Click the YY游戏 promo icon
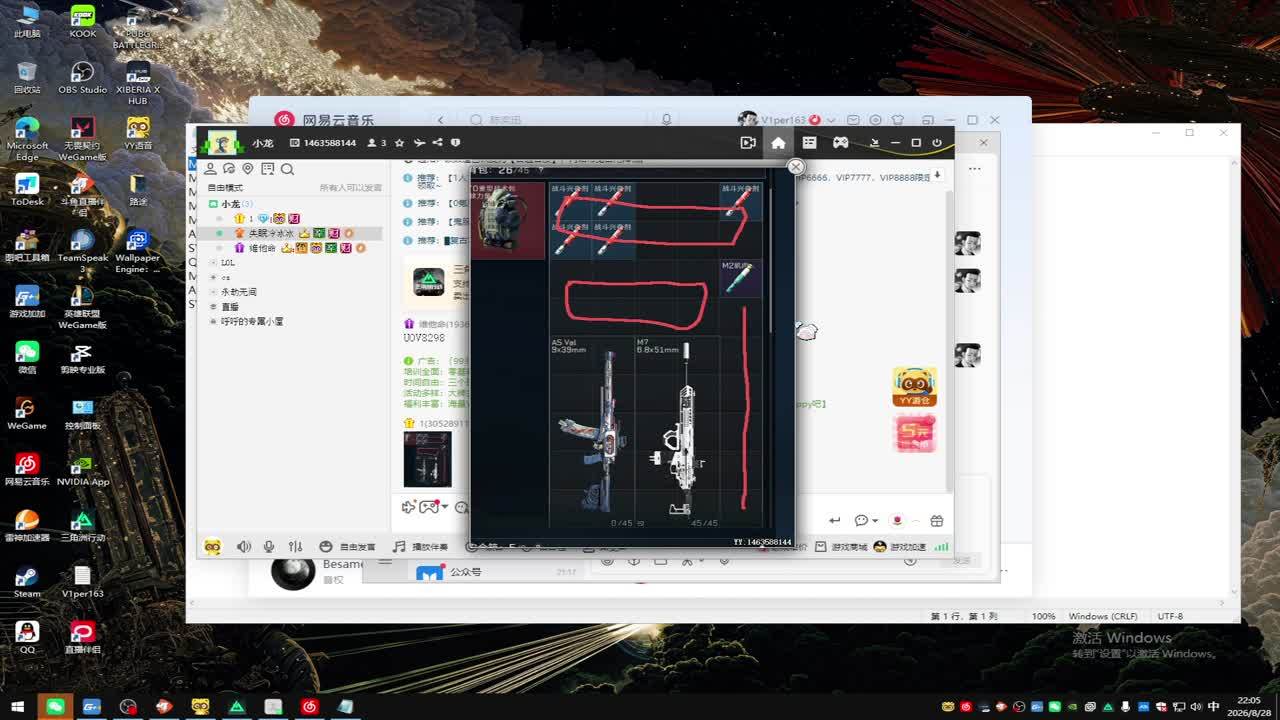Viewport: 1280px width, 720px height. pyautogui.click(x=914, y=387)
